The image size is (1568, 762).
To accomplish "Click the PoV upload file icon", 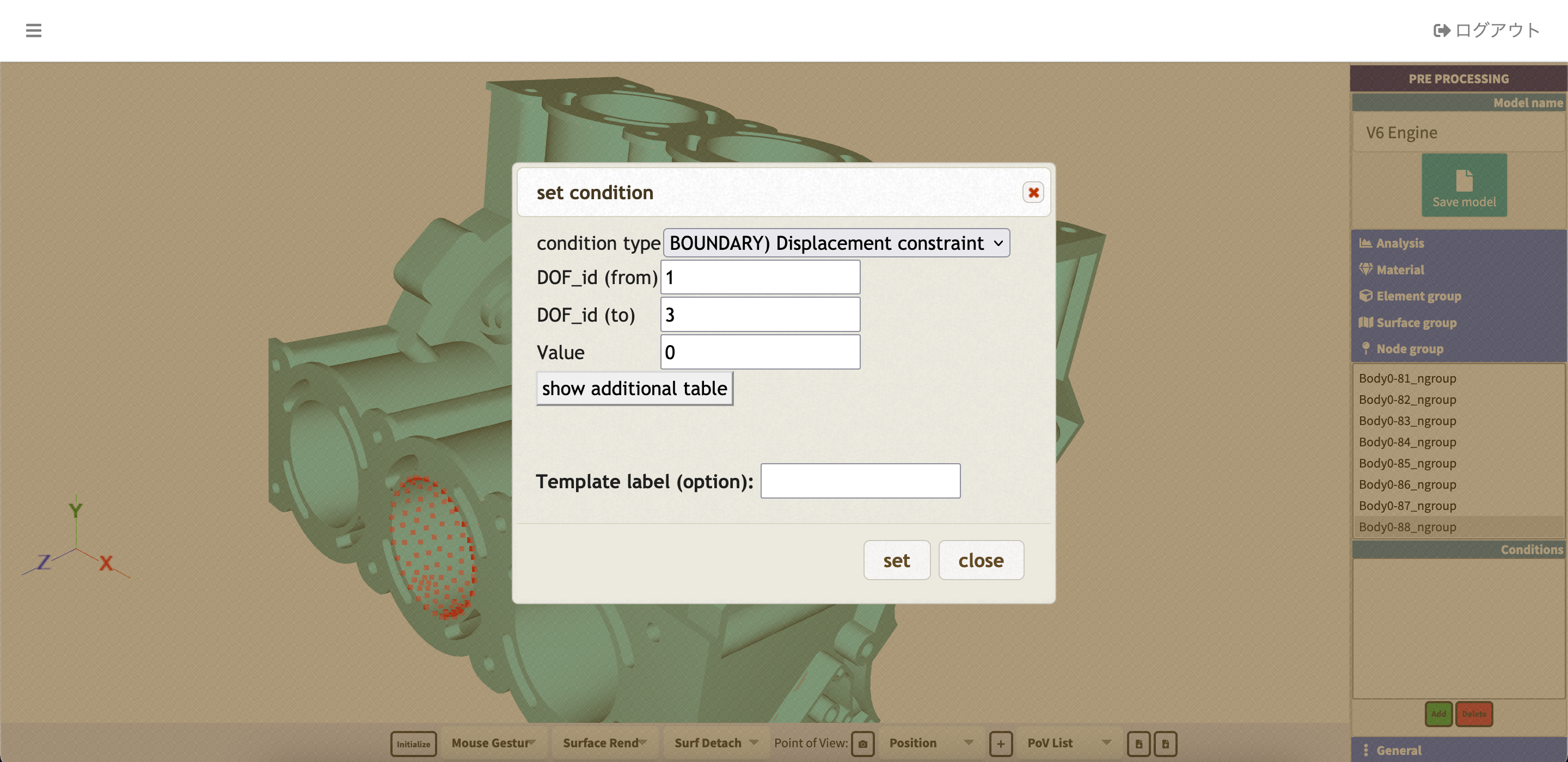I will pos(1165,743).
